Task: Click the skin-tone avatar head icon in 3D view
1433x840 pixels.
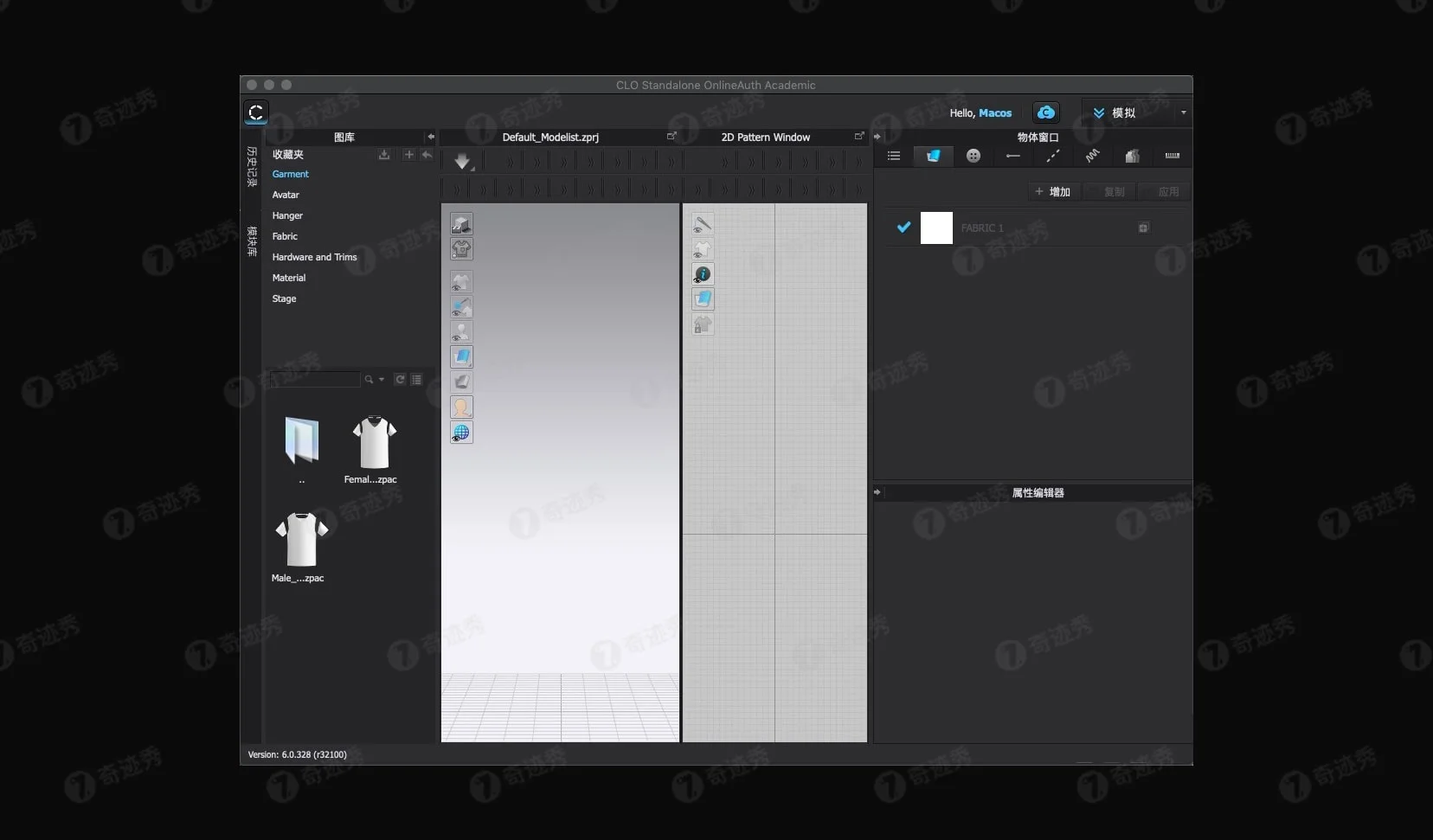Action: coord(461,407)
